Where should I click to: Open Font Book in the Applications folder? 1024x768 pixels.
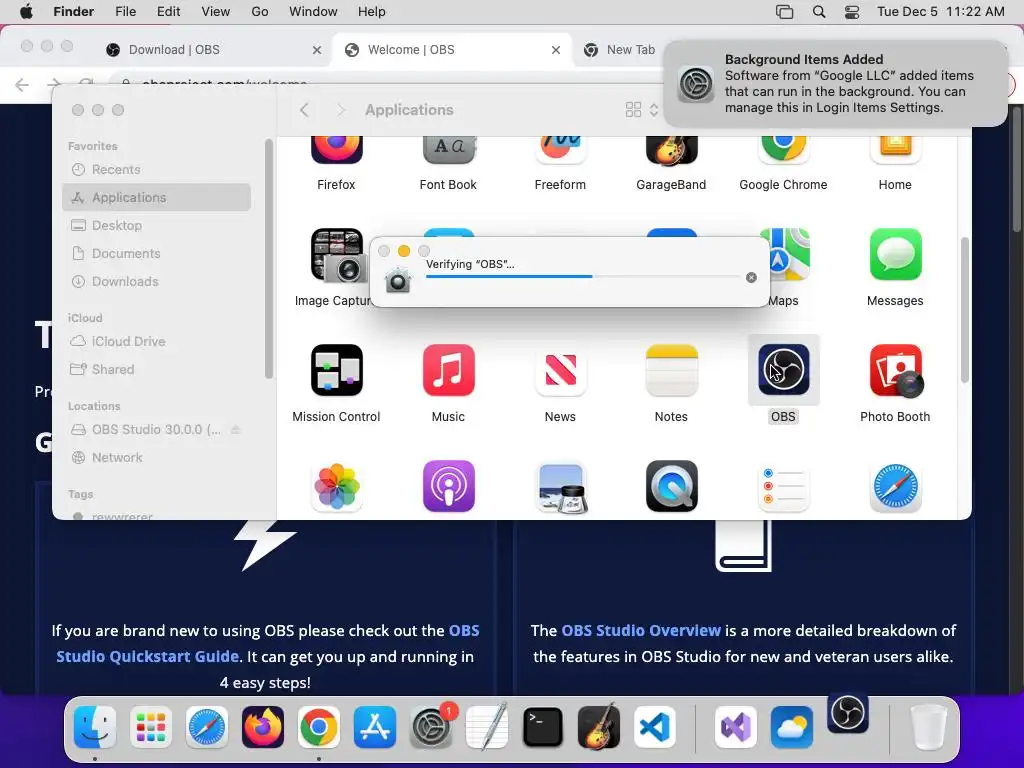(x=448, y=150)
